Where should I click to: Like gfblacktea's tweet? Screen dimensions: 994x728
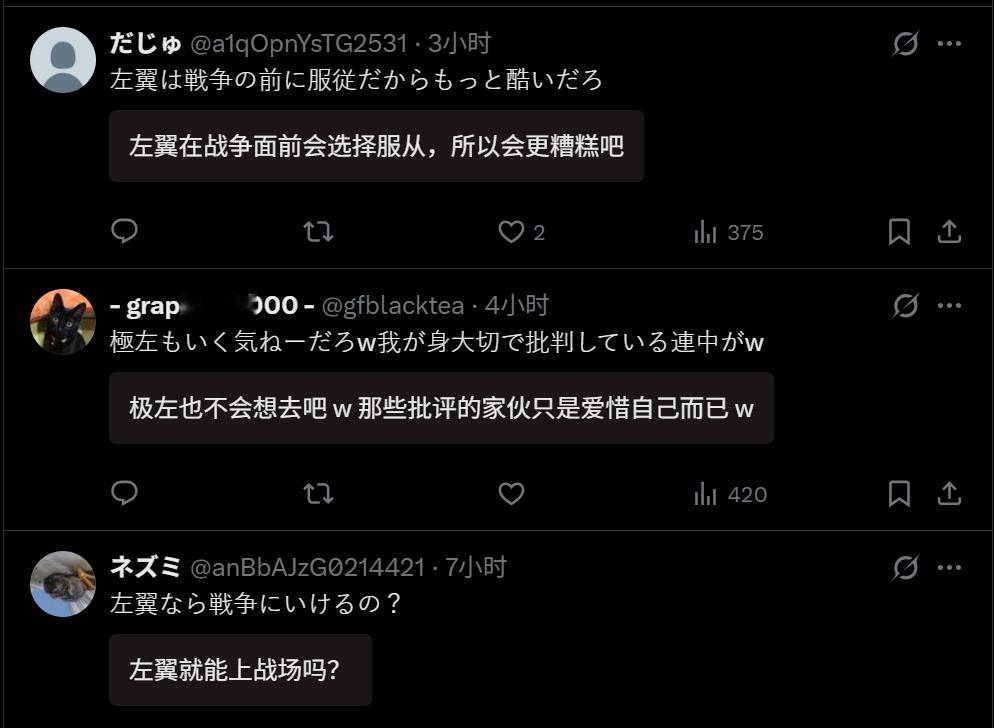511,493
